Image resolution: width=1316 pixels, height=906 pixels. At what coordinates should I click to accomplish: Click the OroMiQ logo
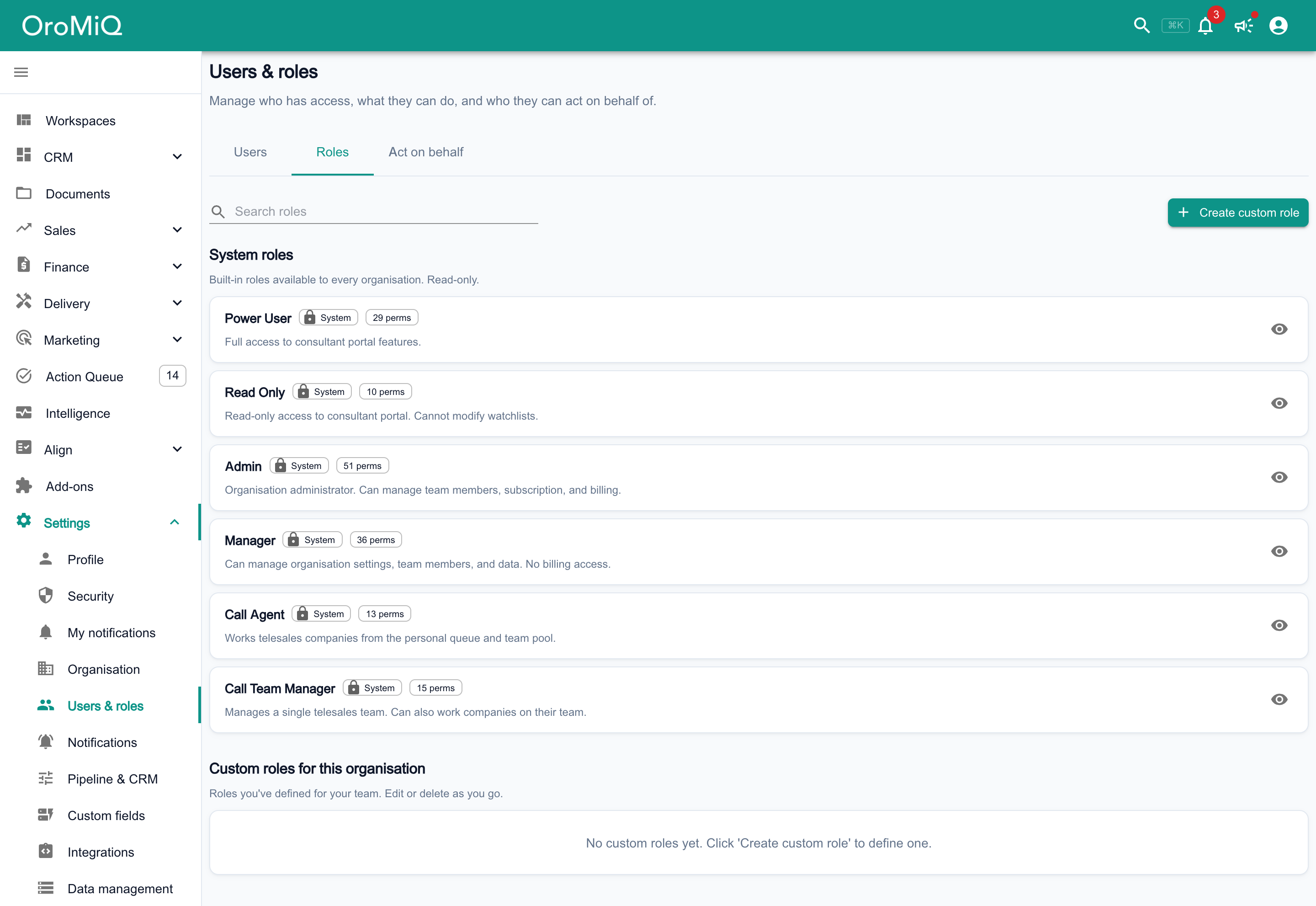[x=72, y=26]
